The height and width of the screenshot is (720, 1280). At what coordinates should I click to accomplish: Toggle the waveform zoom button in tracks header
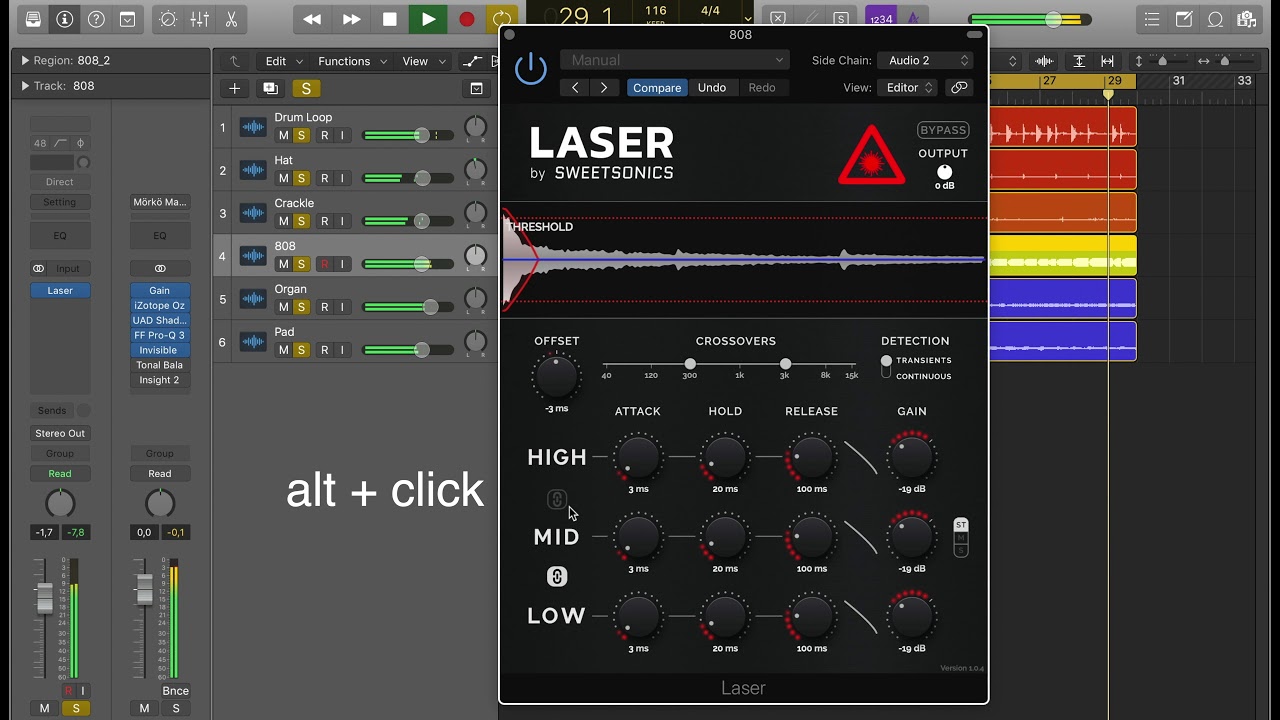1044,61
